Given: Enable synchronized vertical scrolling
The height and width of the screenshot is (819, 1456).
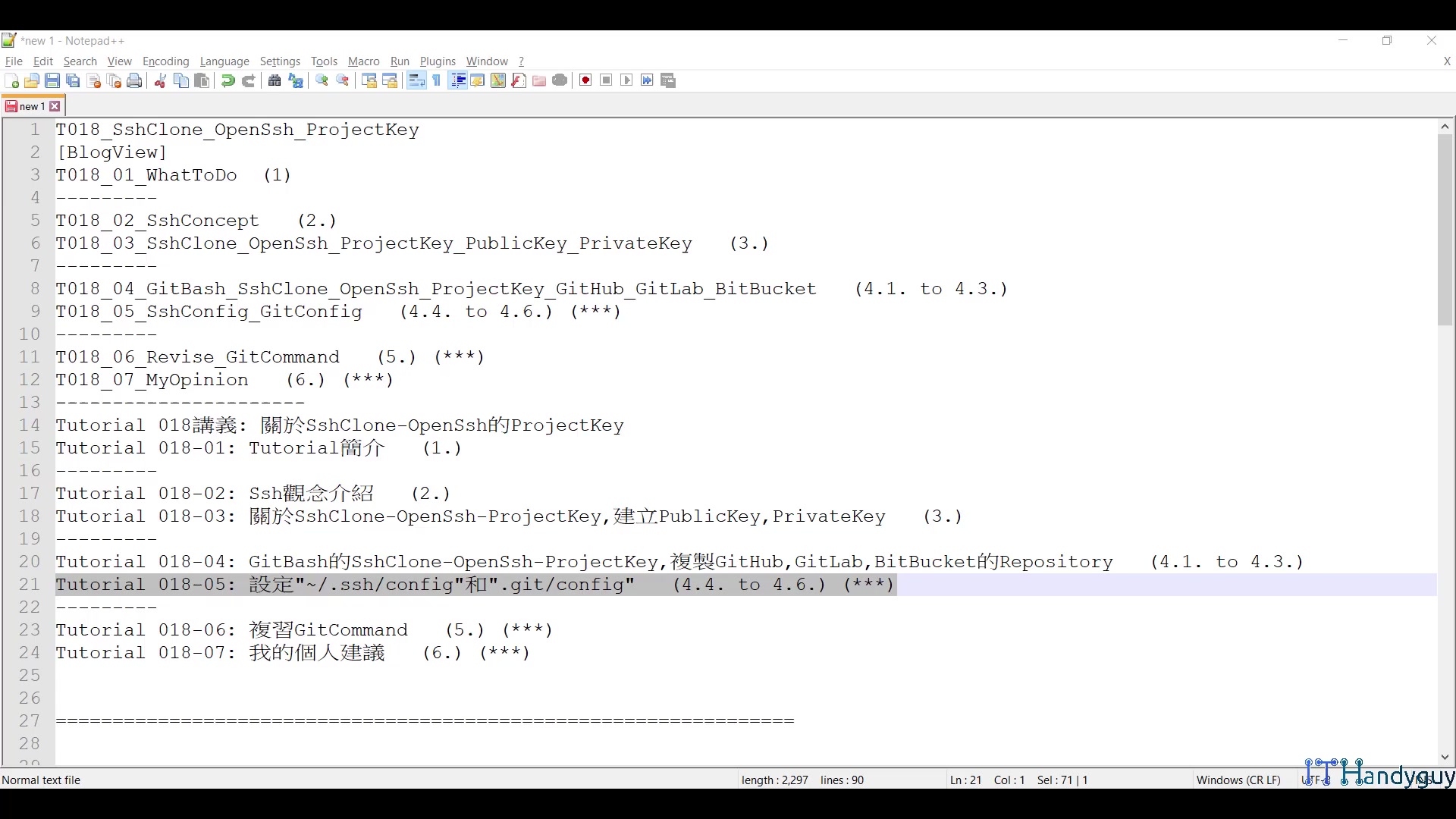Looking at the screenshot, I should coord(369,80).
